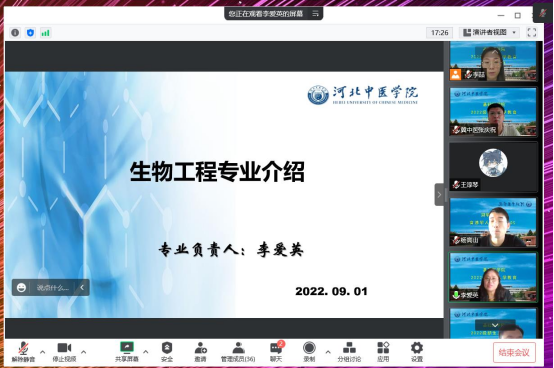Open 管理成员 participants panel

238,351
